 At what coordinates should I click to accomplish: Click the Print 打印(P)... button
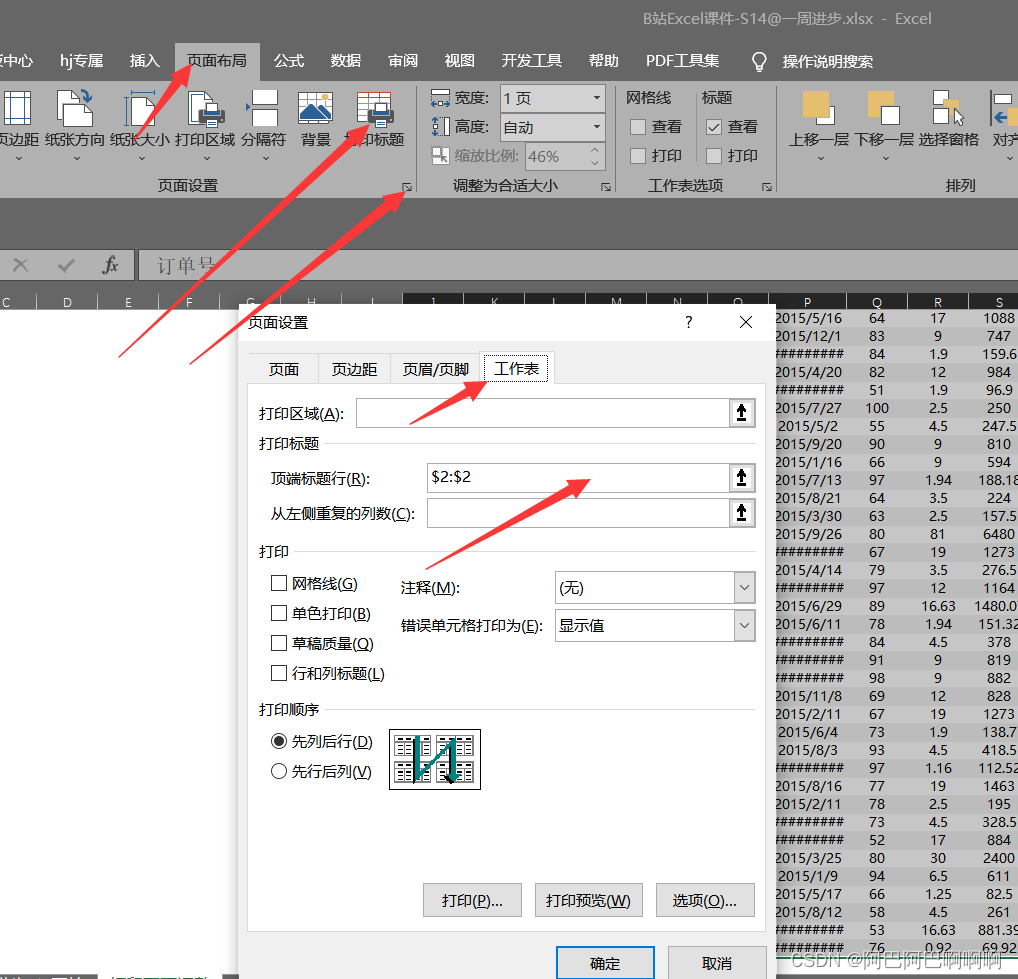[472, 900]
